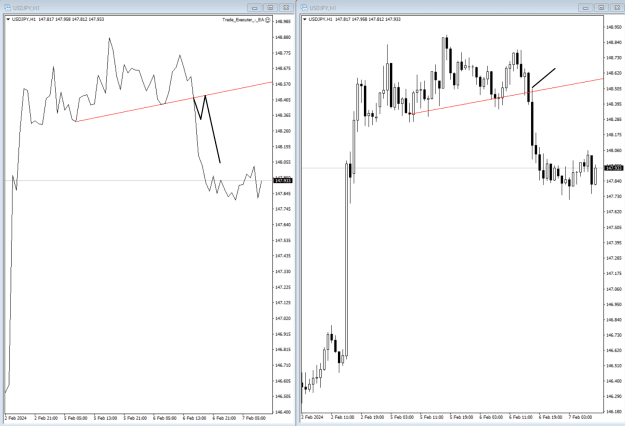Image resolution: width=625 pixels, height=426 pixels.
Task: Click the 148.620 price label on the candlestick chart scale
Action: point(614,73)
